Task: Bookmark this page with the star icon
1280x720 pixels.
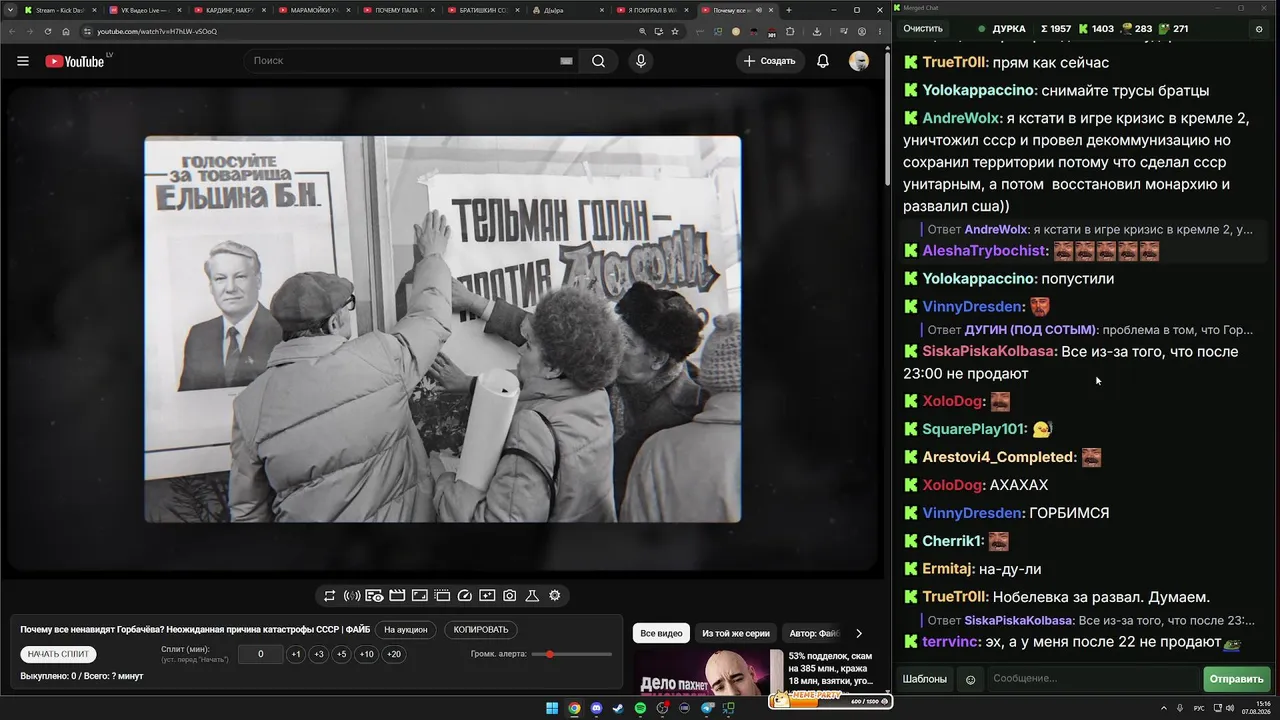Action: click(x=675, y=31)
